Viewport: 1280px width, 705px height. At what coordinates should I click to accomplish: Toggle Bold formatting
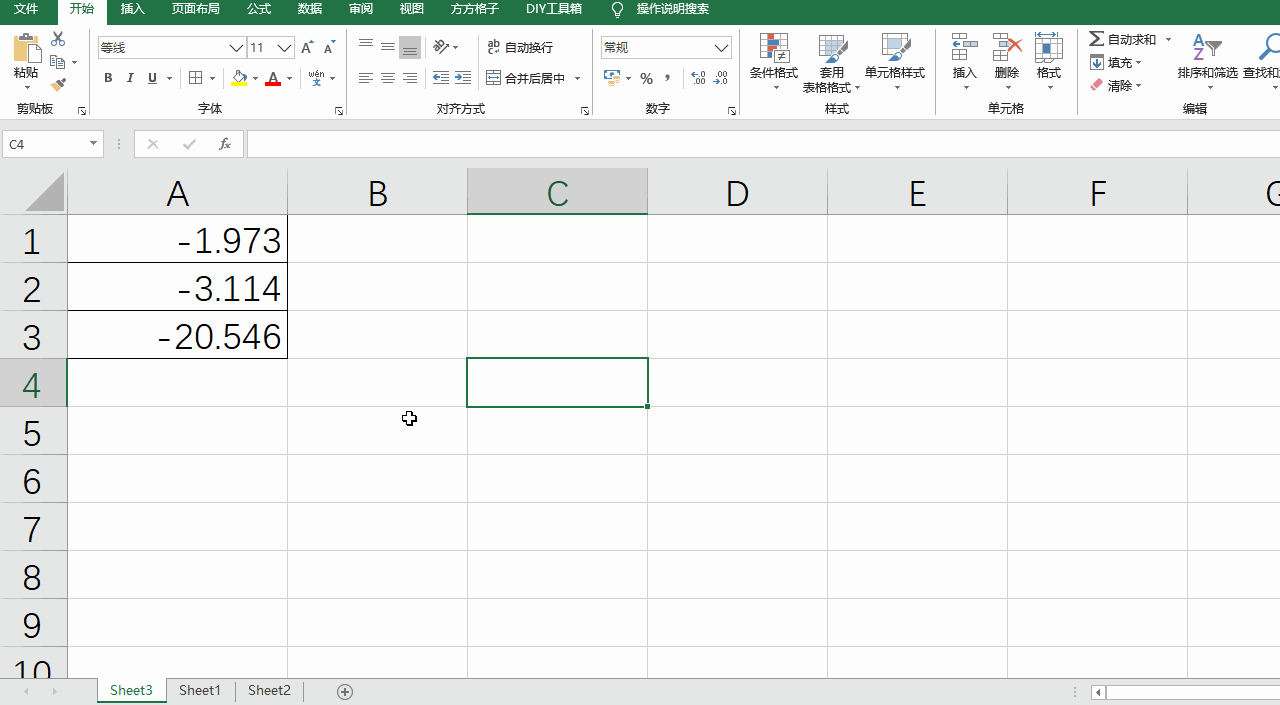[x=108, y=78]
